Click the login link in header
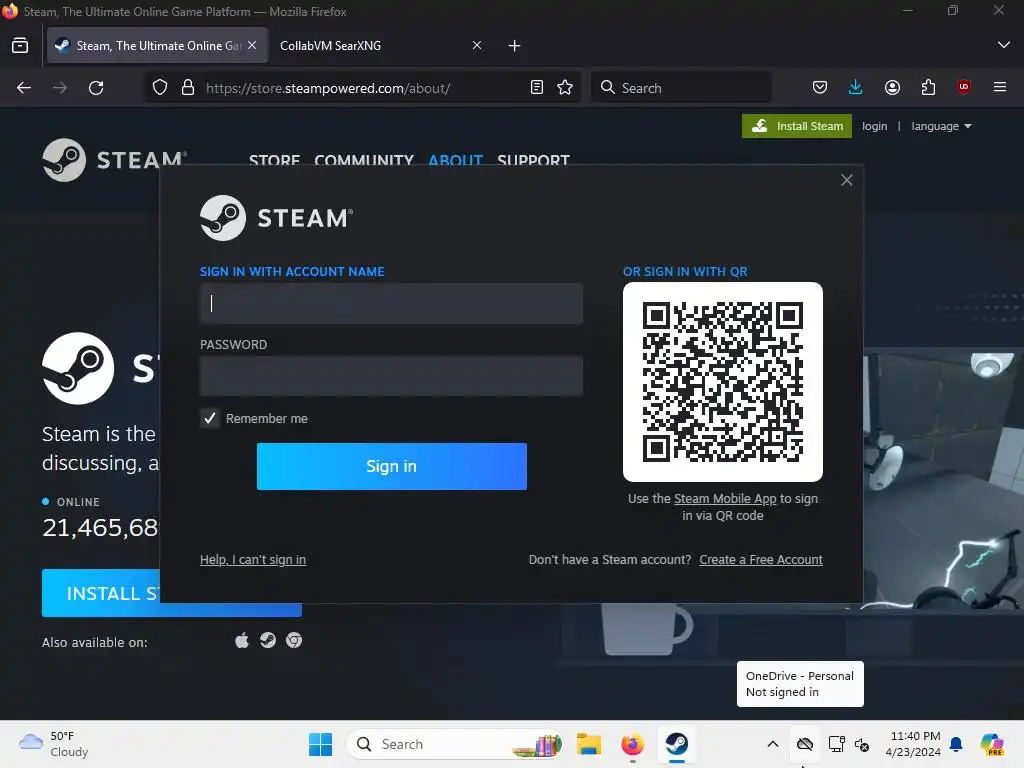This screenshot has height=768, width=1024. pyautogui.click(x=874, y=126)
